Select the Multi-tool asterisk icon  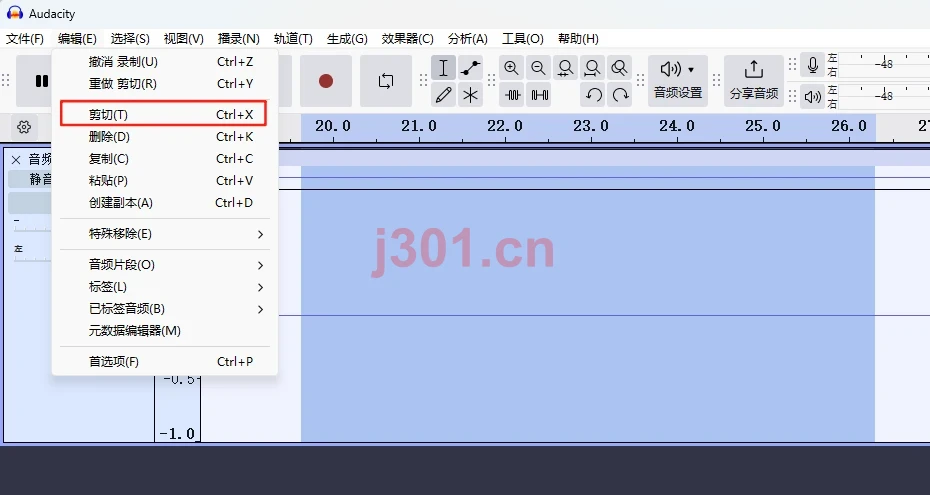470,95
